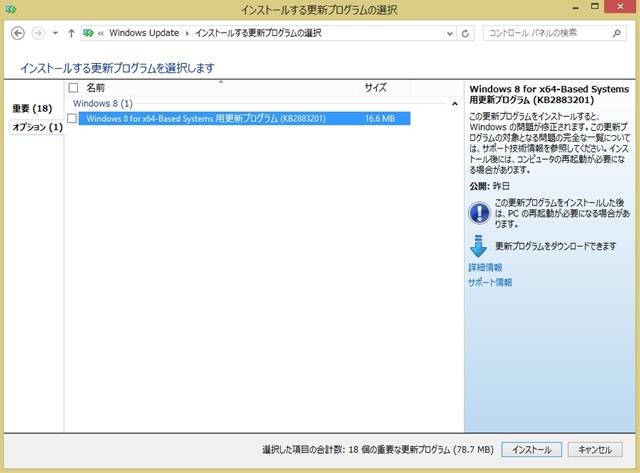Switch to the 重要 (18) tab
The width and height of the screenshot is (640, 473).
coord(32,109)
